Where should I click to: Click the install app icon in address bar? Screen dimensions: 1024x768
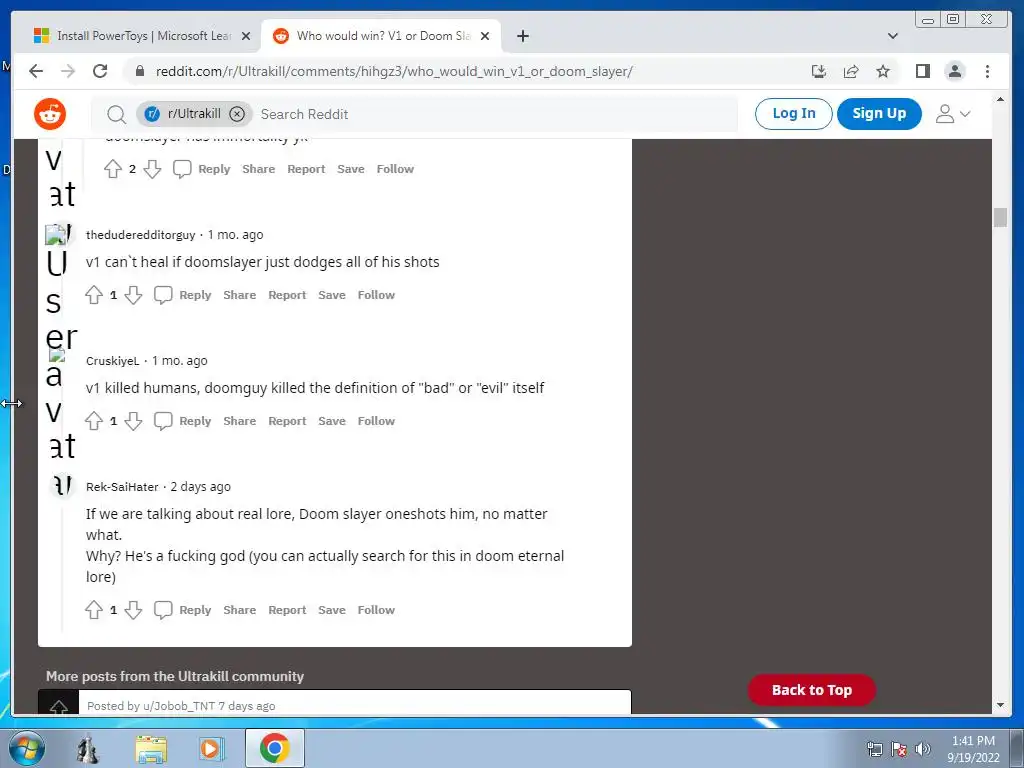(818, 71)
